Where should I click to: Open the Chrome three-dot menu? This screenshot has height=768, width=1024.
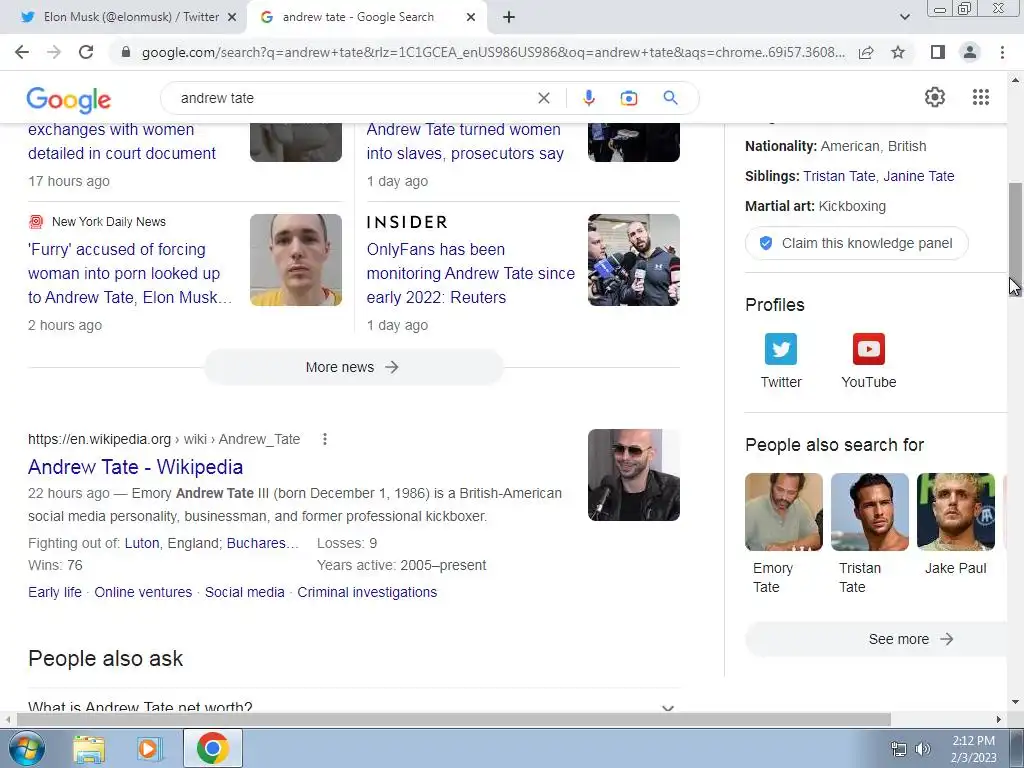pyautogui.click(x=1002, y=52)
